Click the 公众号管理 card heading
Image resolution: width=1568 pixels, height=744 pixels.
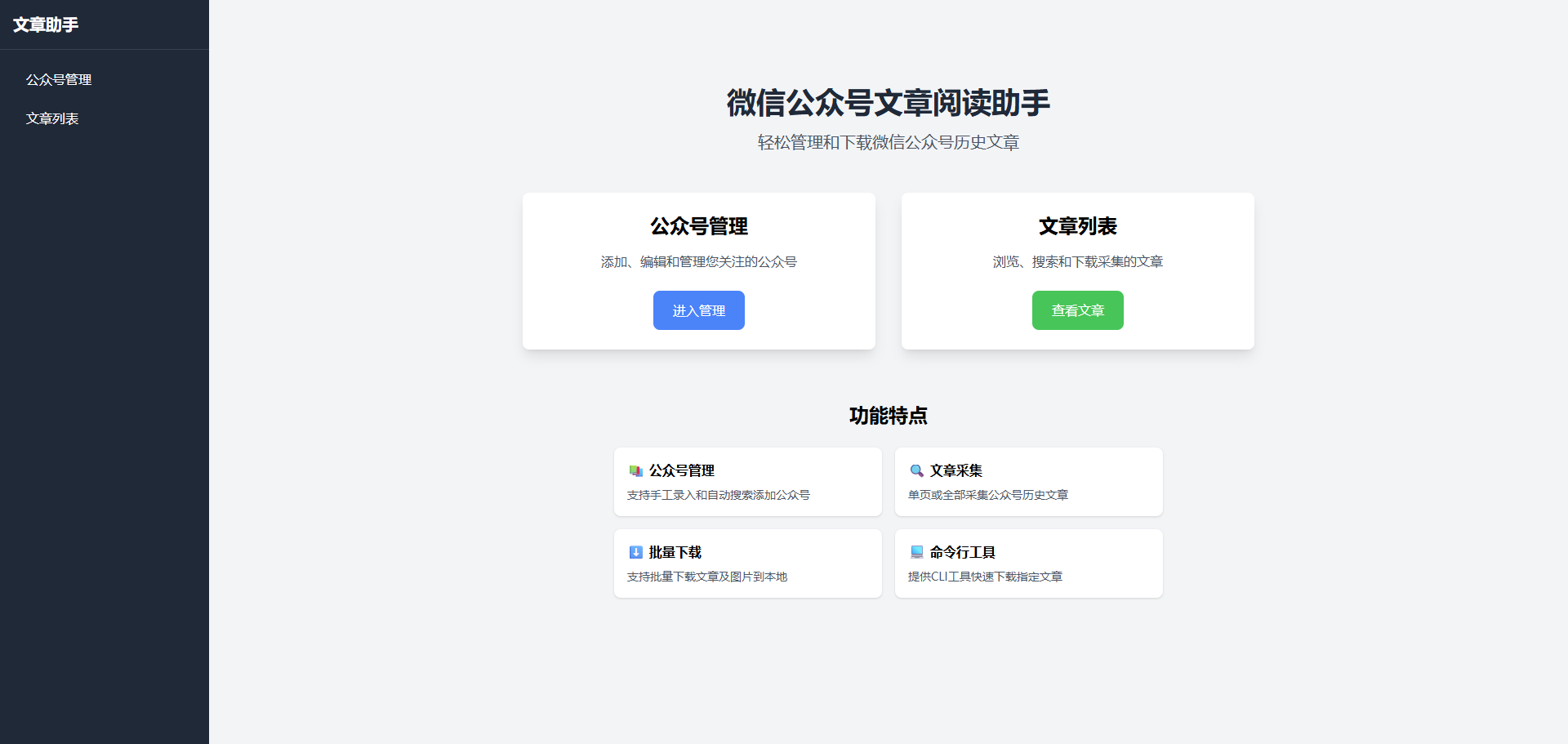point(699,226)
